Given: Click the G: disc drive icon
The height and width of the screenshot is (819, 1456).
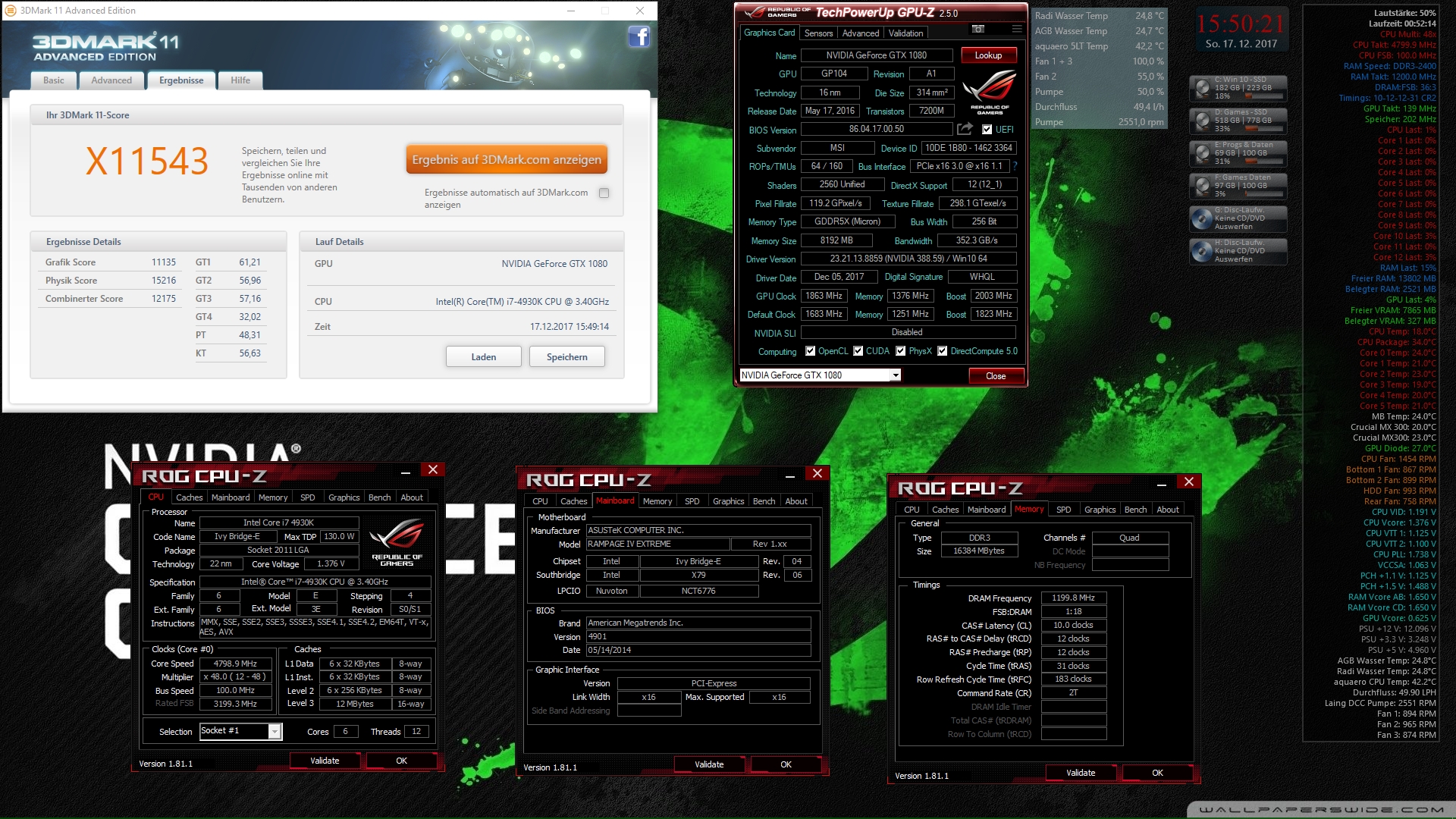Looking at the screenshot, I should click(1203, 218).
